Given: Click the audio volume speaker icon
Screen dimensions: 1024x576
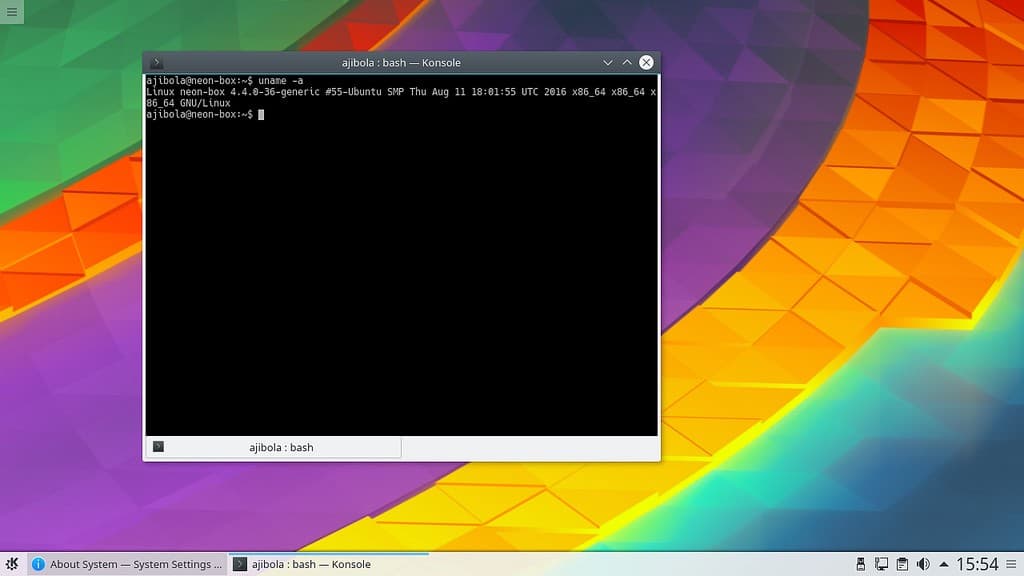Looking at the screenshot, I should (x=923, y=564).
